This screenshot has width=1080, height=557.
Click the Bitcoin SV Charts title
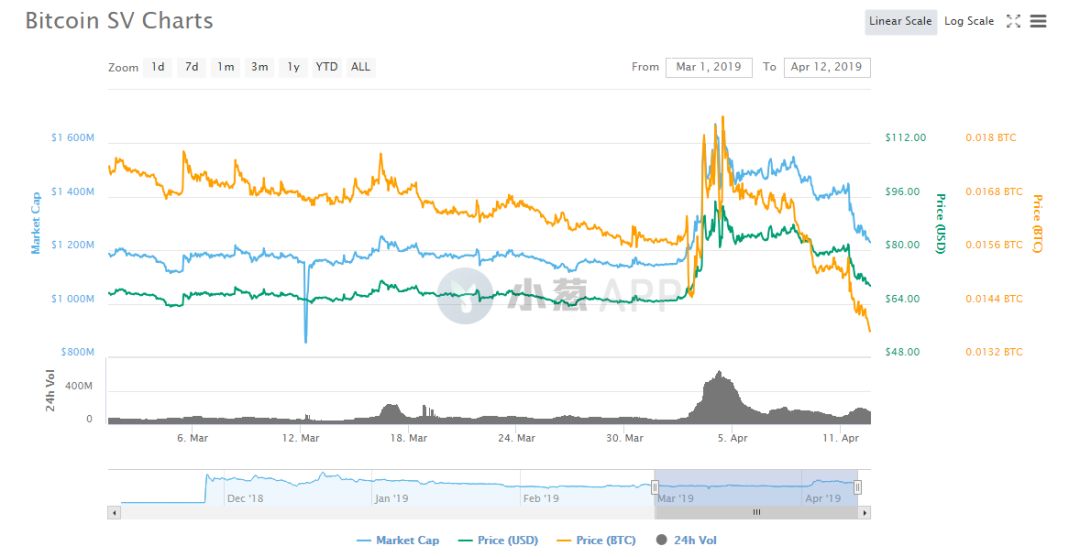[x=119, y=21]
